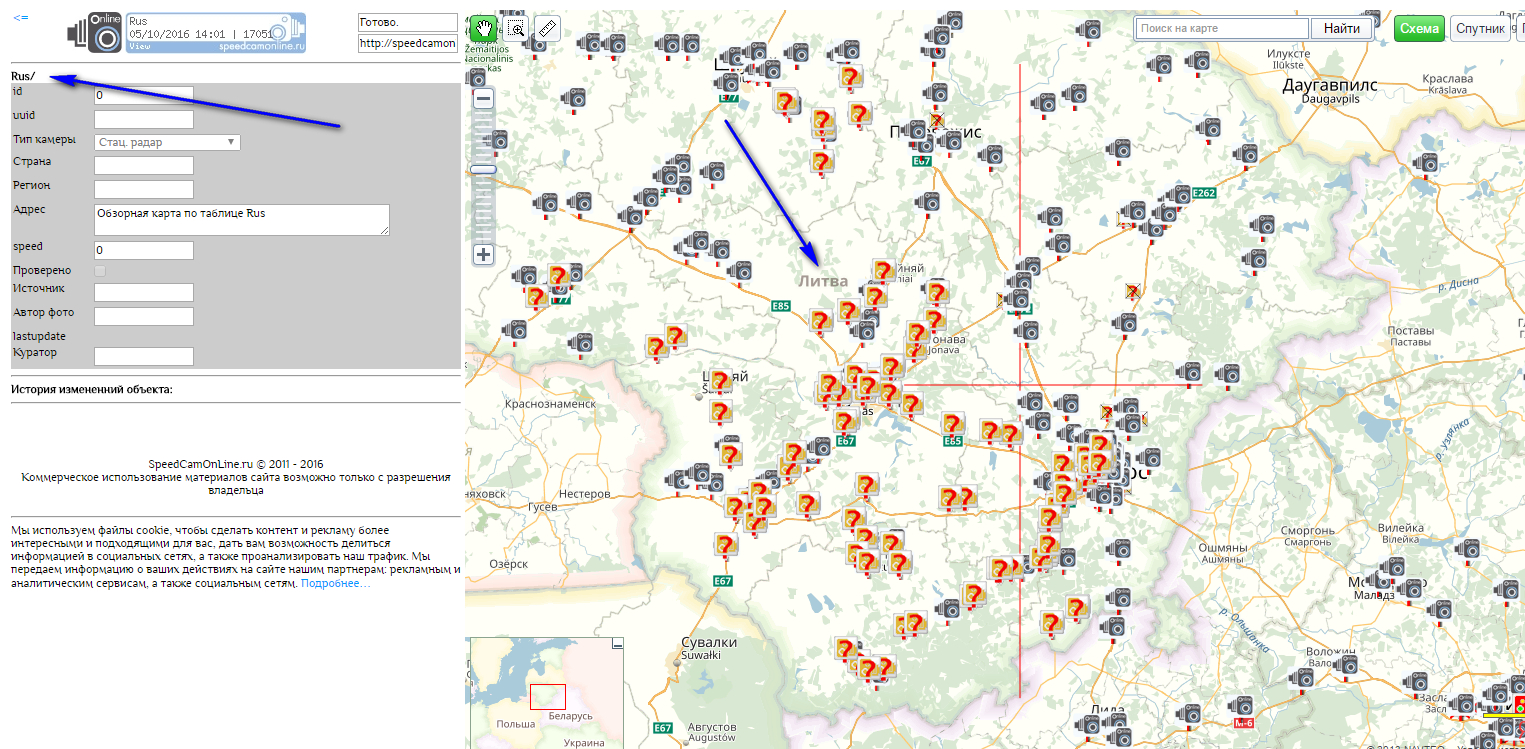Switch map to Спутник view
1525x749 pixels.
[1479, 29]
